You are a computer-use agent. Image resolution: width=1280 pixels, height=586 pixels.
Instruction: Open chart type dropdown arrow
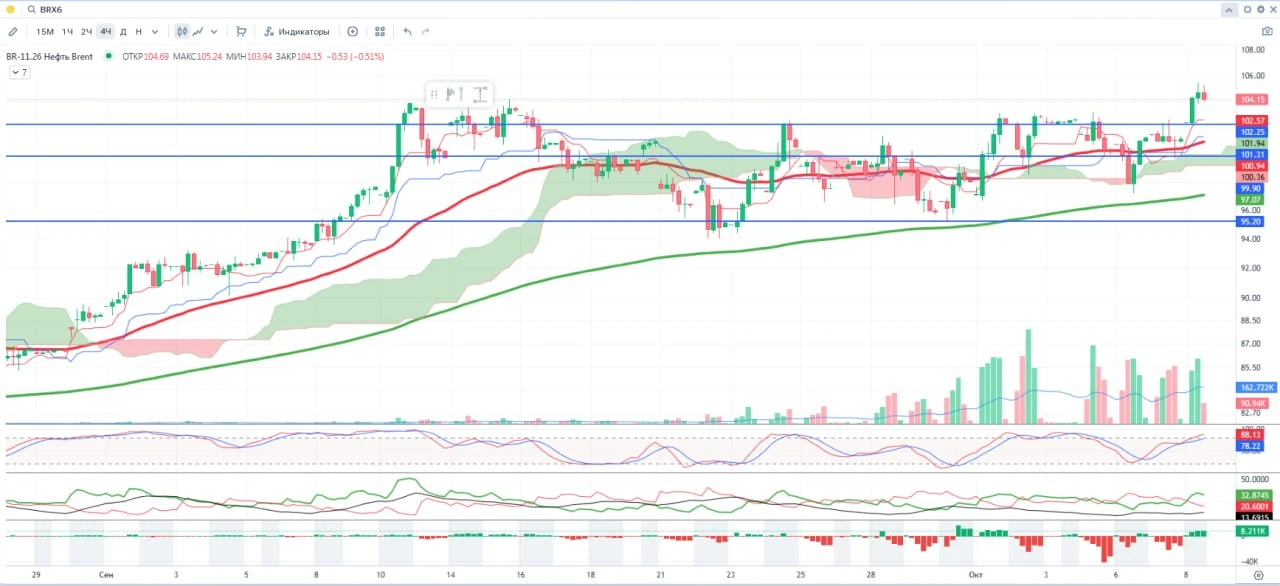pyautogui.click(x=214, y=31)
